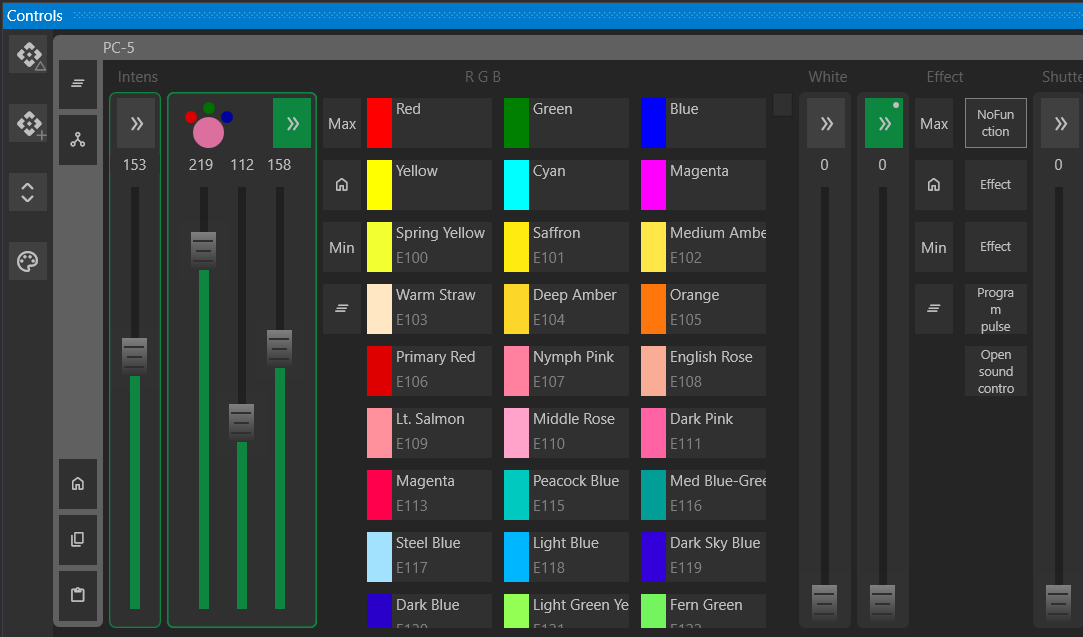Select Magenta E113 swatch
The image size is (1083, 637).
point(429,495)
